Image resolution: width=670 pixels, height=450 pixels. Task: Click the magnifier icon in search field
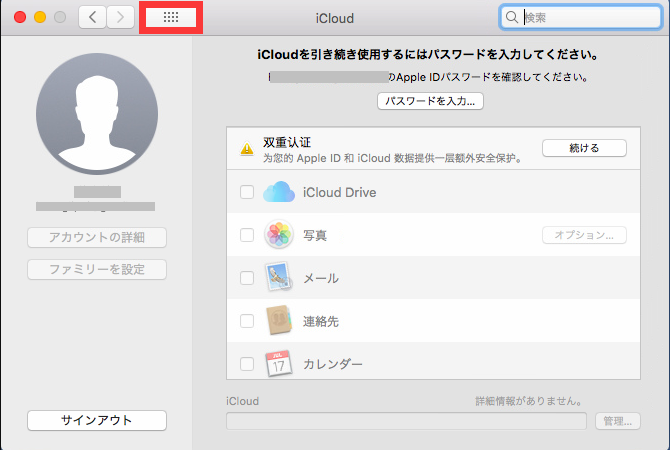511,17
